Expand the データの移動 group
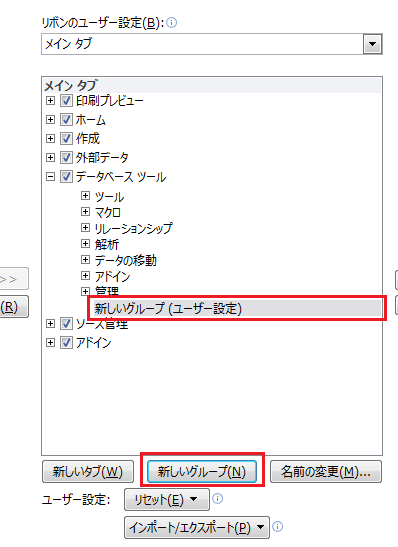The width and height of the screenshot is (398, 547). click(85, 260)
